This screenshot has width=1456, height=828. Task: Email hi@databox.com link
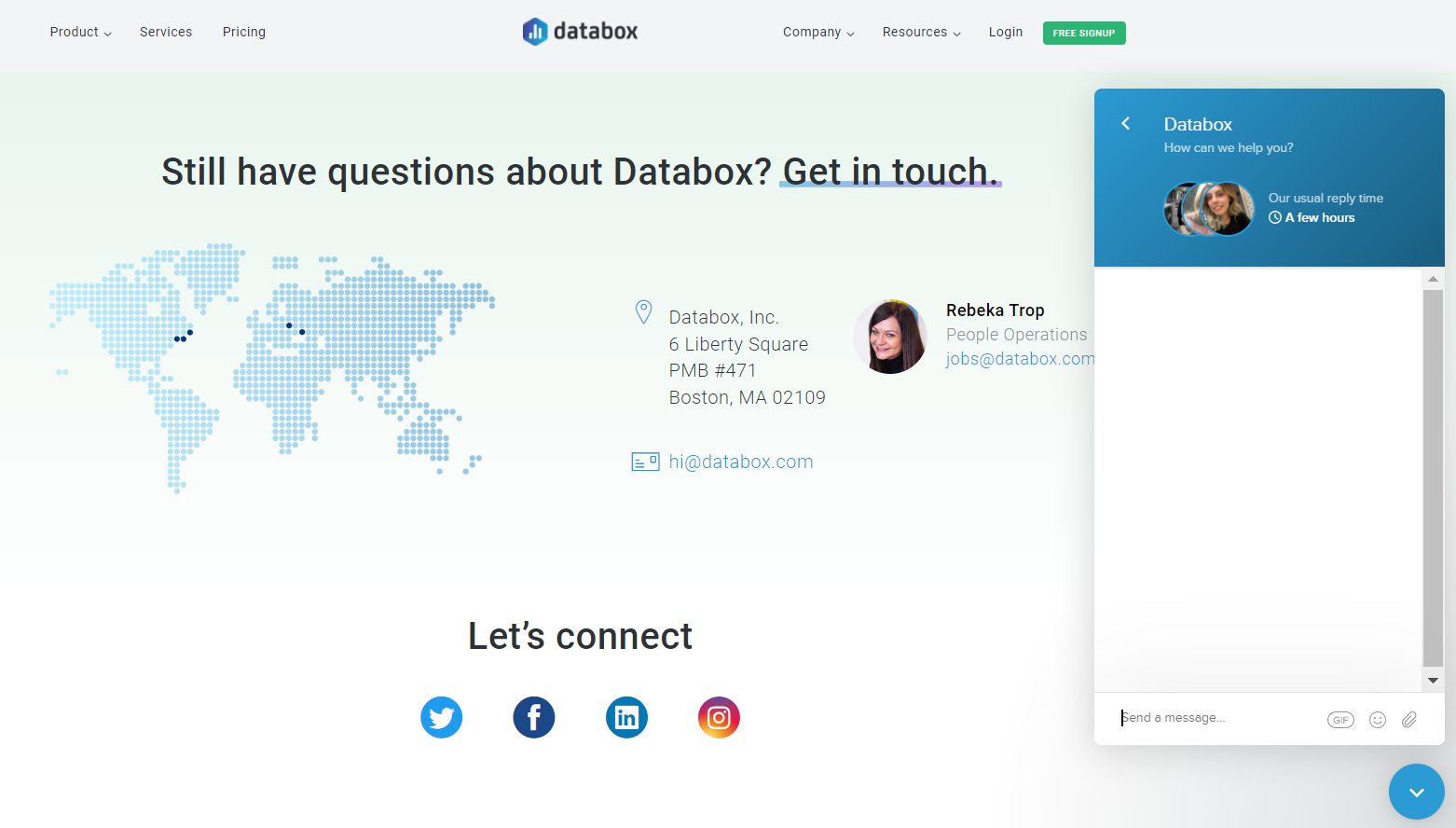pos(741,462)
